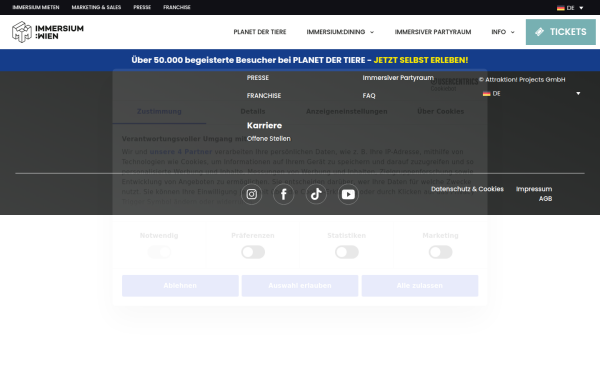Open Marketing & Sales top link
This screenshot has width=600, height=375.
click(96, 7)
